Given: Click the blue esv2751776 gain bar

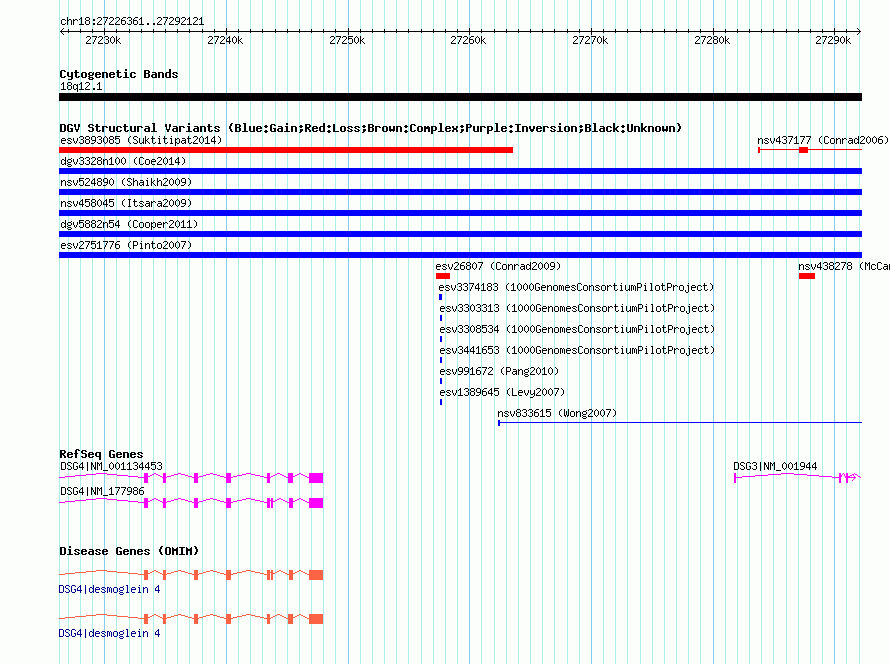Looking at the screenshot, I should coord(460,255).
